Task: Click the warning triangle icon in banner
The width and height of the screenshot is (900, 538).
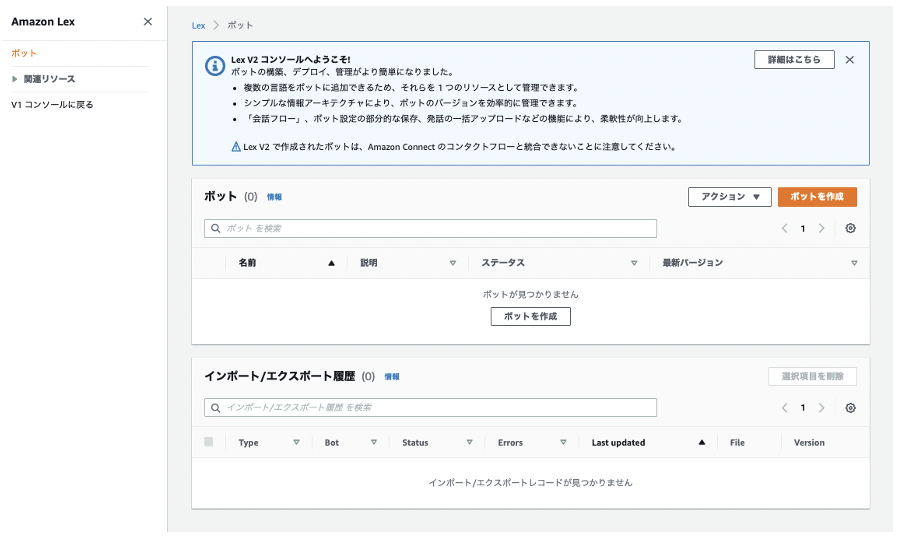Action: 236,147
